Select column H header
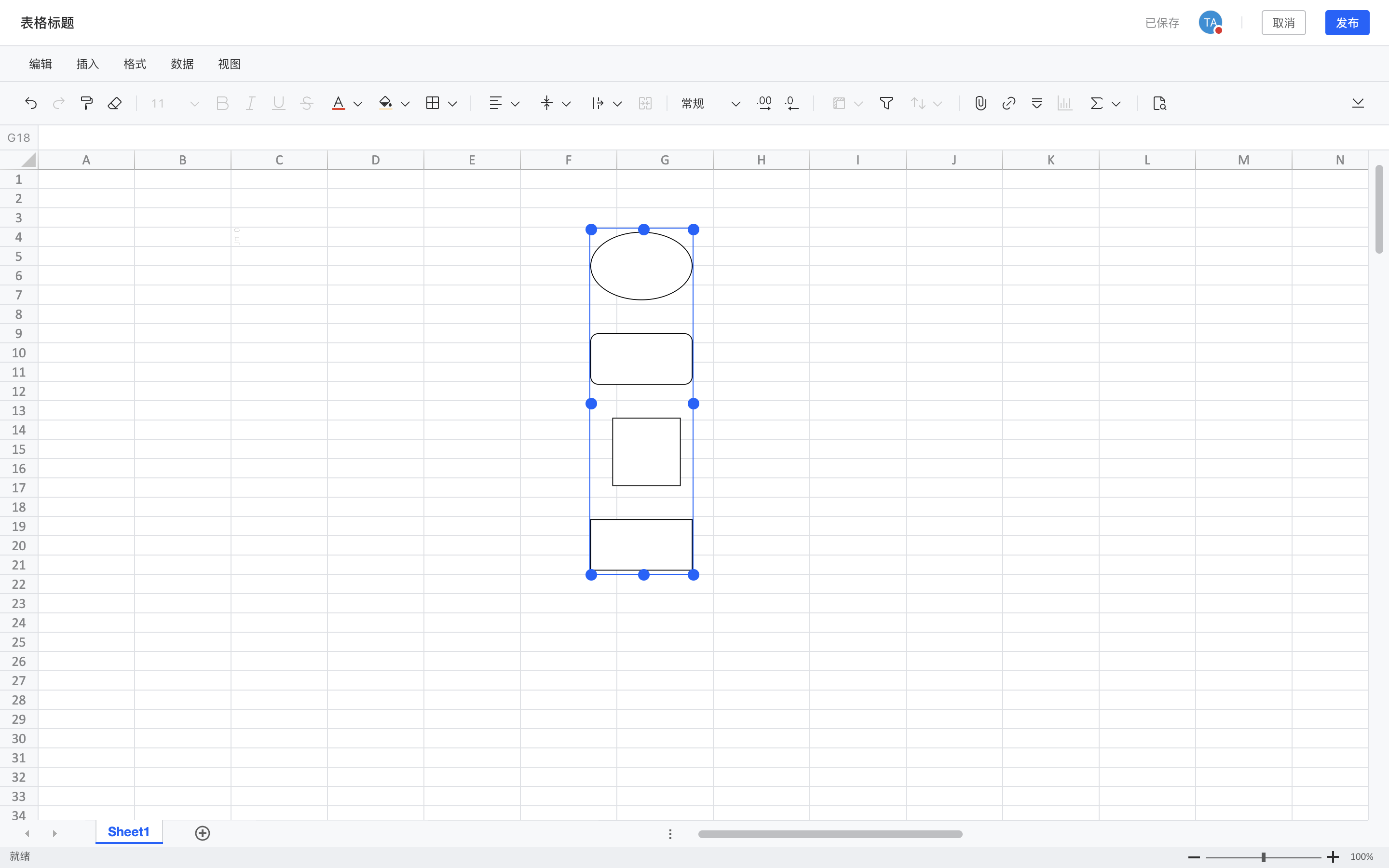 tap(761, 160)
